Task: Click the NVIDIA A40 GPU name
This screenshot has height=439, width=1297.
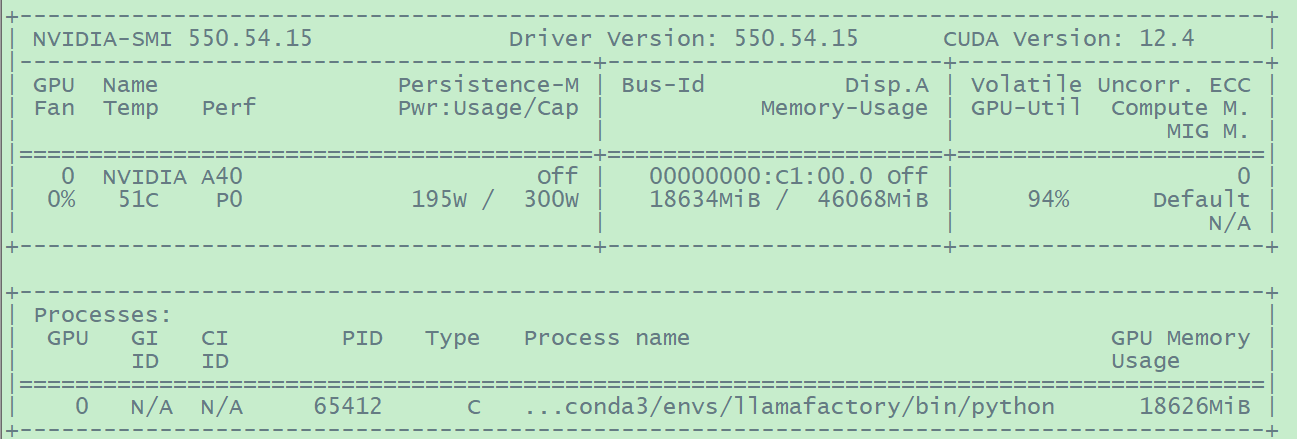Action: (172, 177)
